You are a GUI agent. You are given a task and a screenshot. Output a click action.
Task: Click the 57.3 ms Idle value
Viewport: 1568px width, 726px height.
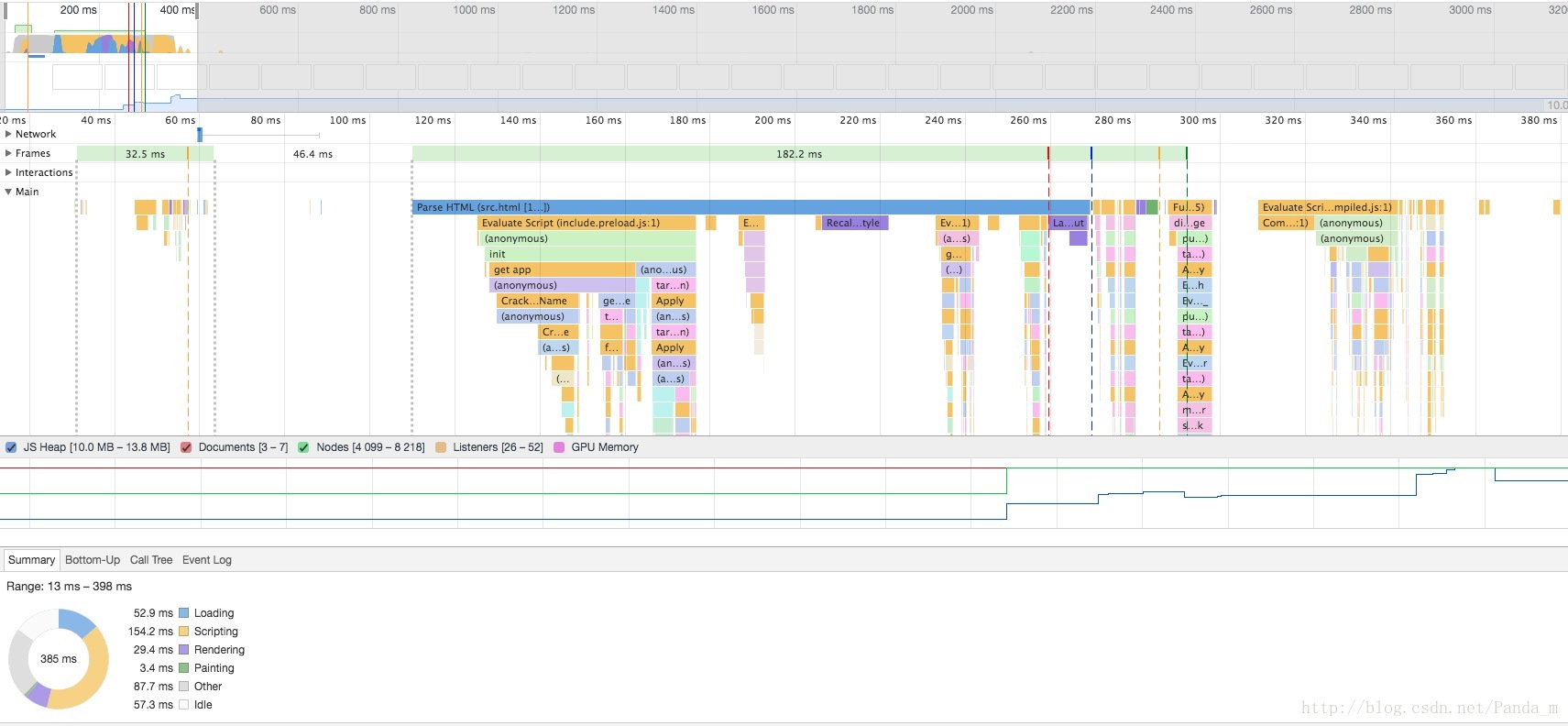tap(153, 705)
